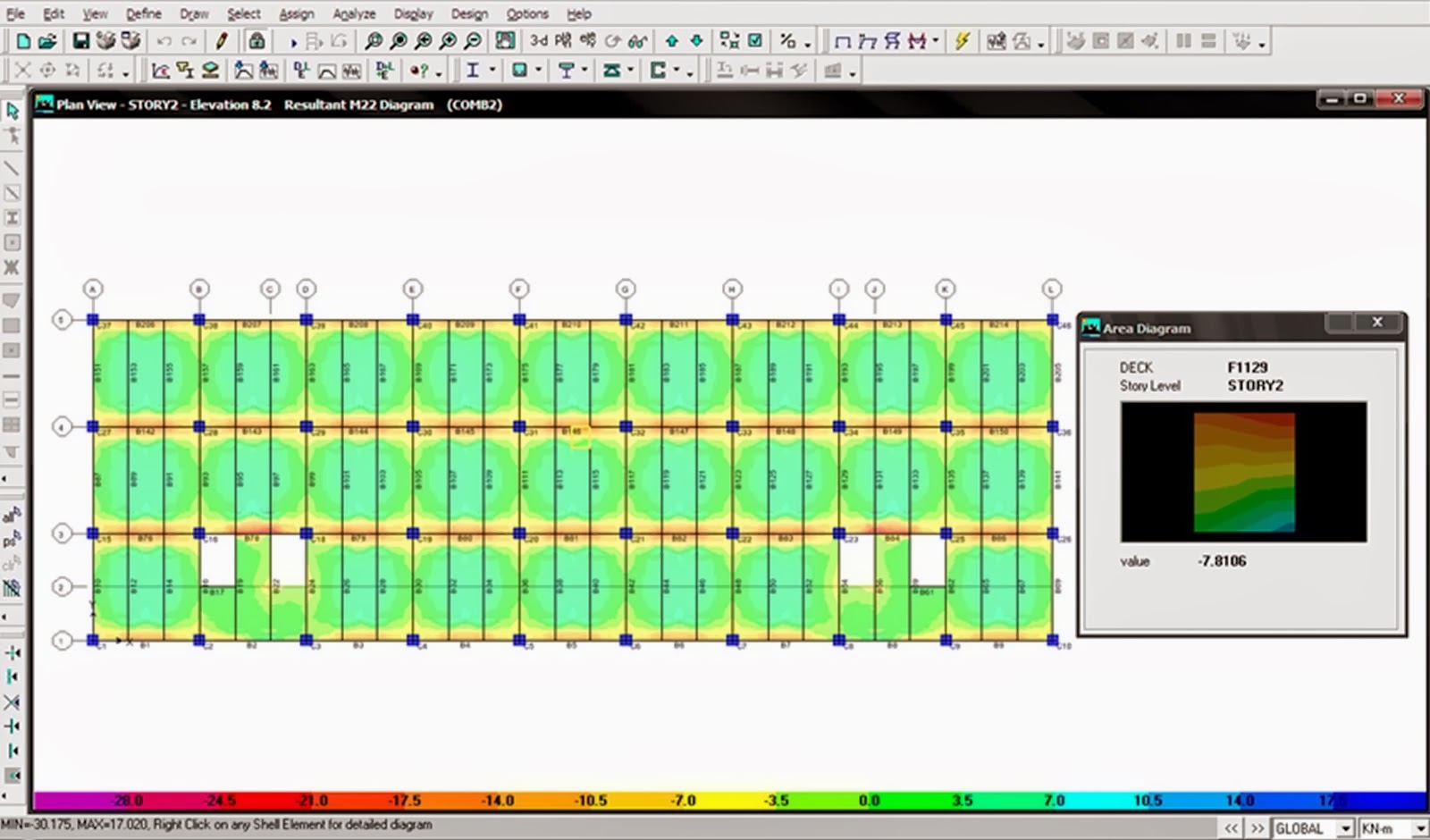Open the Define menu
Image resolution: width=1430 pixels, height=840 pixels.
(x=143, y=13)
